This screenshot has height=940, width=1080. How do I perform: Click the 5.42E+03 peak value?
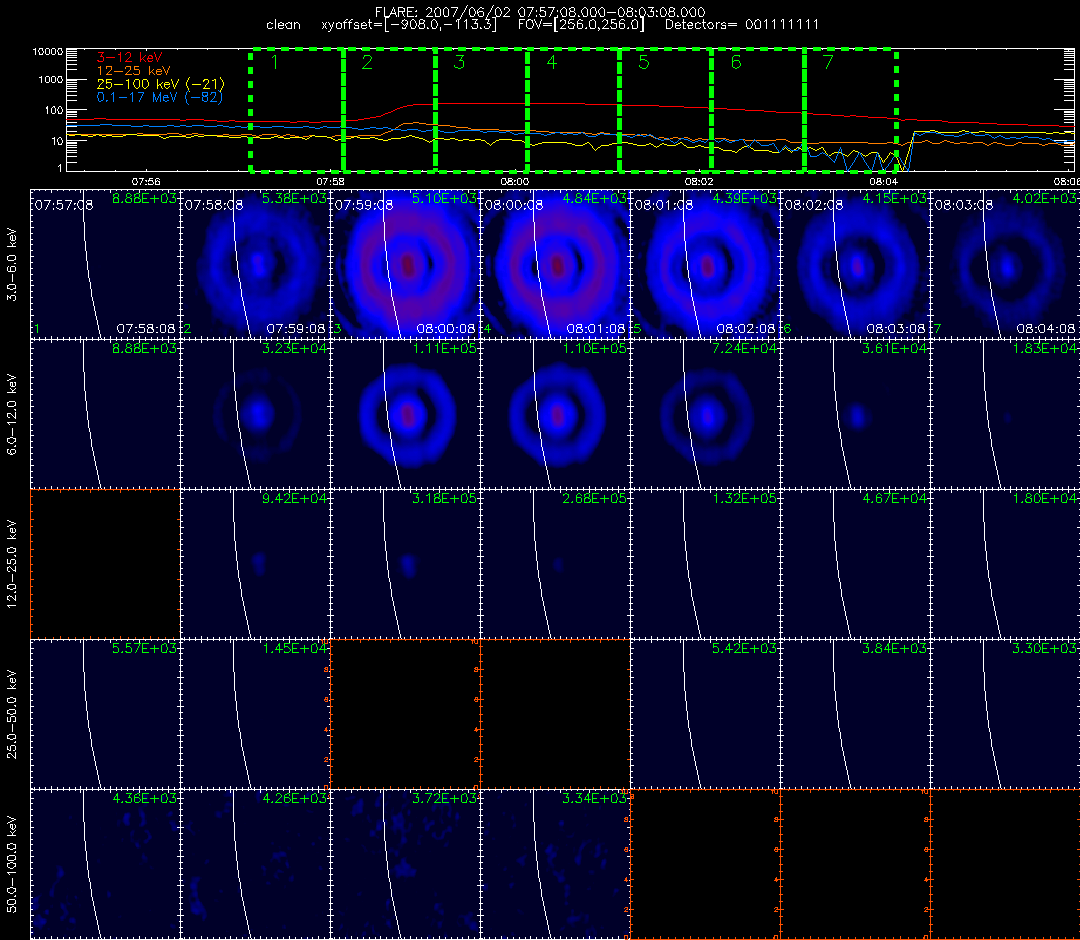tap(745, 648)
